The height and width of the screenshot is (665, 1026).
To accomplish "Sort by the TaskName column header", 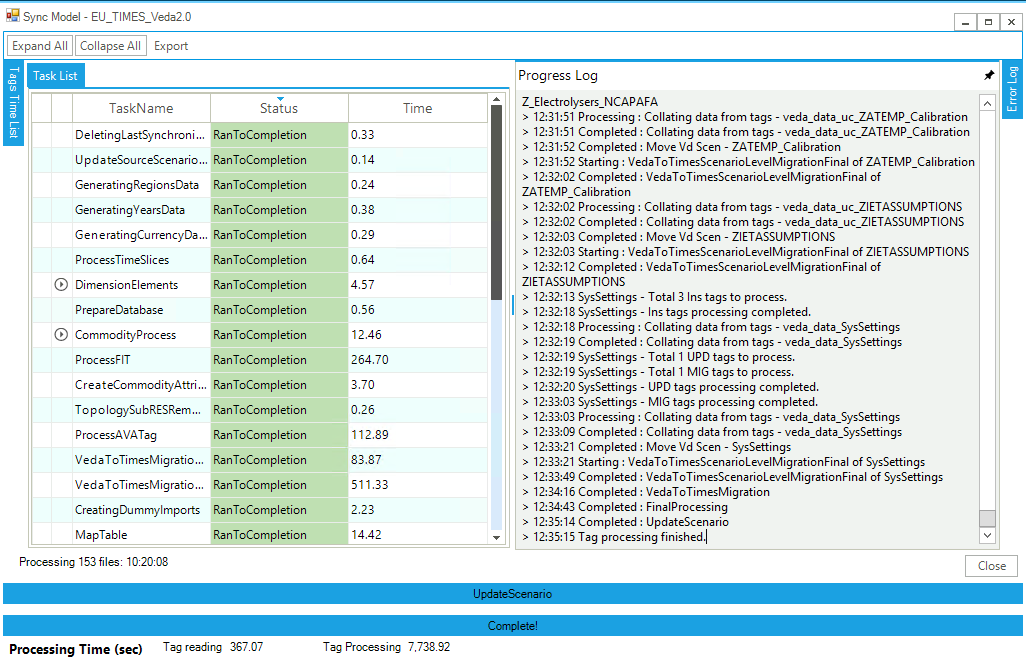I will [141, 108].
